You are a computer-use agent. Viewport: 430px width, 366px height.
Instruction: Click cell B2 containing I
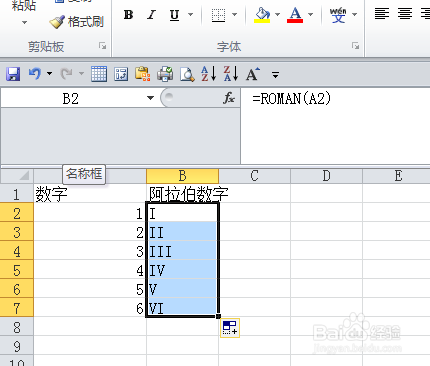tap(183, 212)
